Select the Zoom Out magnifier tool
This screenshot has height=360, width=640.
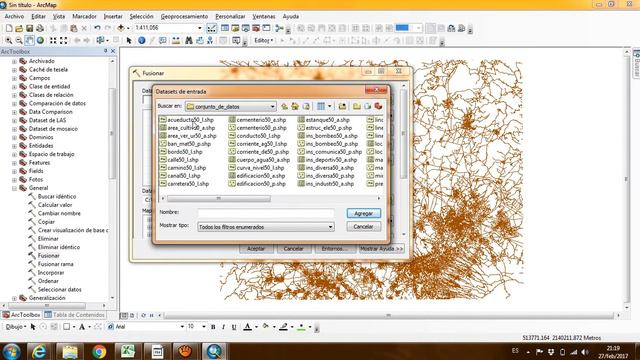19,40
